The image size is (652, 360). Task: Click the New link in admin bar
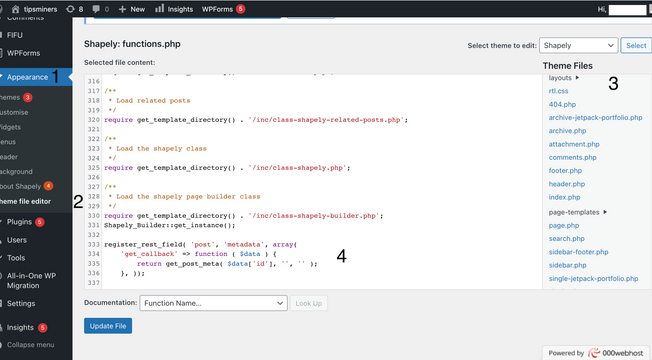point(137,9)
